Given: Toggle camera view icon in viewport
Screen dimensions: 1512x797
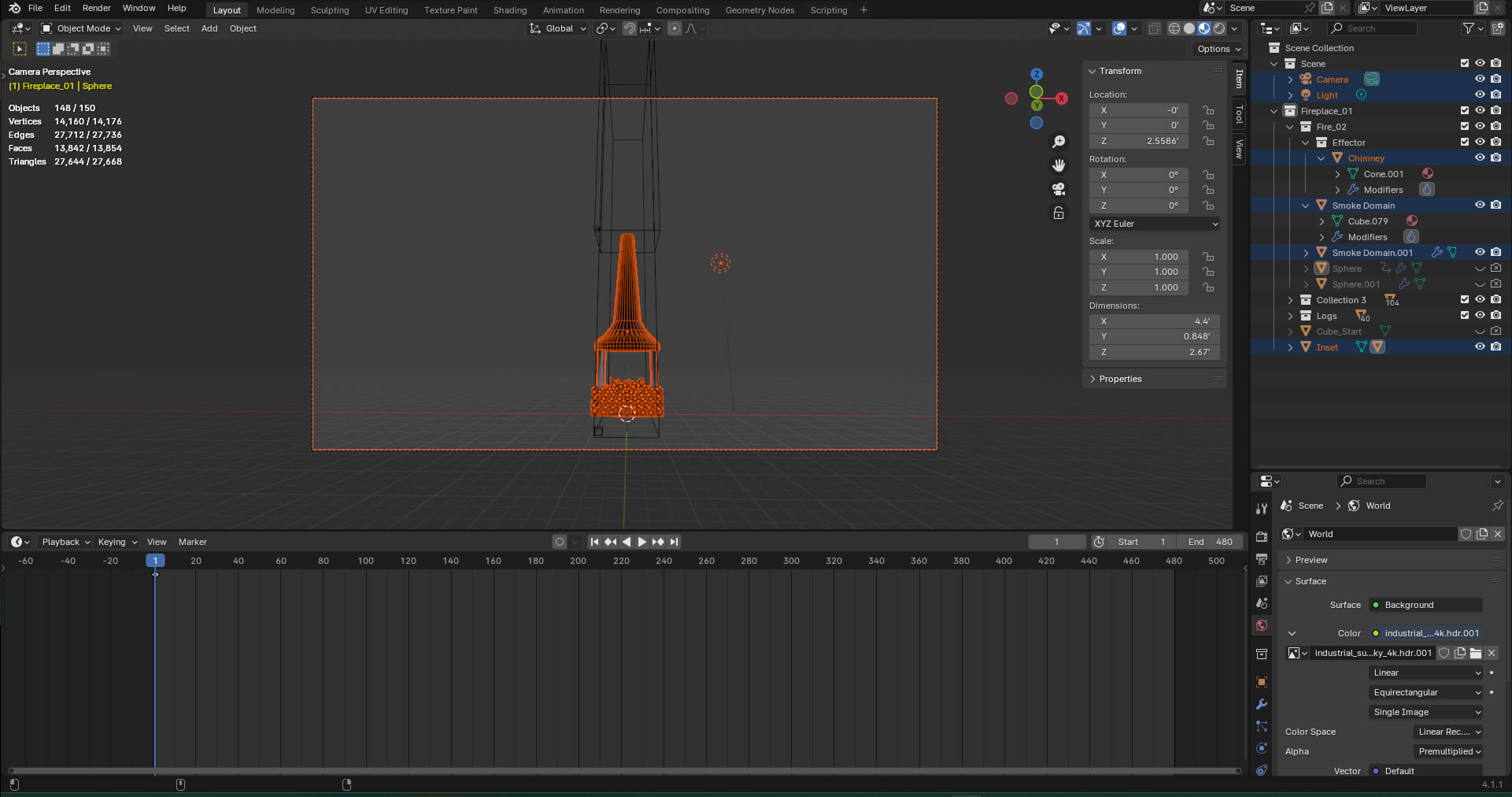Looking at the screenshot, I should click(x=1059, y=189).
